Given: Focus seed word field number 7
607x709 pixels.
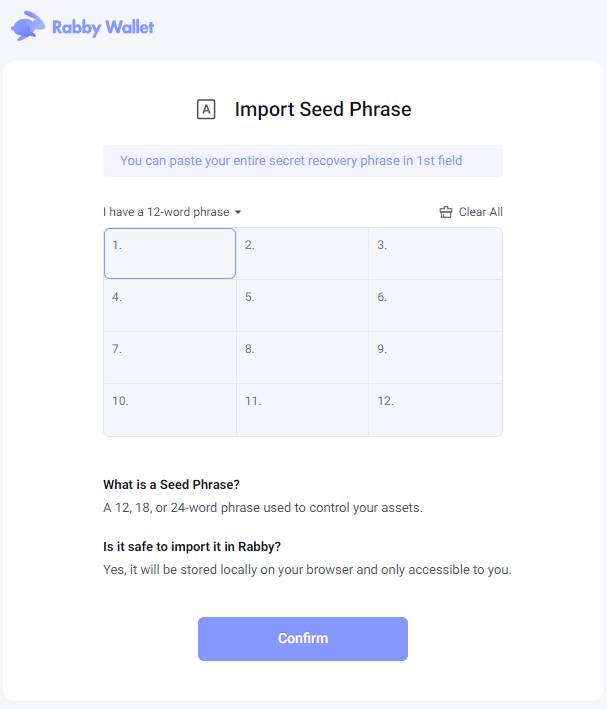Looking at the screenshot, I should pyautogui.click(x=170, y=358).
